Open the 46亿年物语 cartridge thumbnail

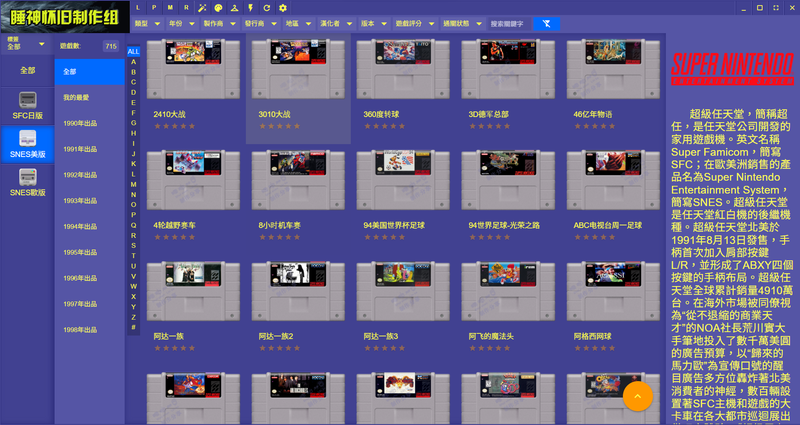point(613,69)
